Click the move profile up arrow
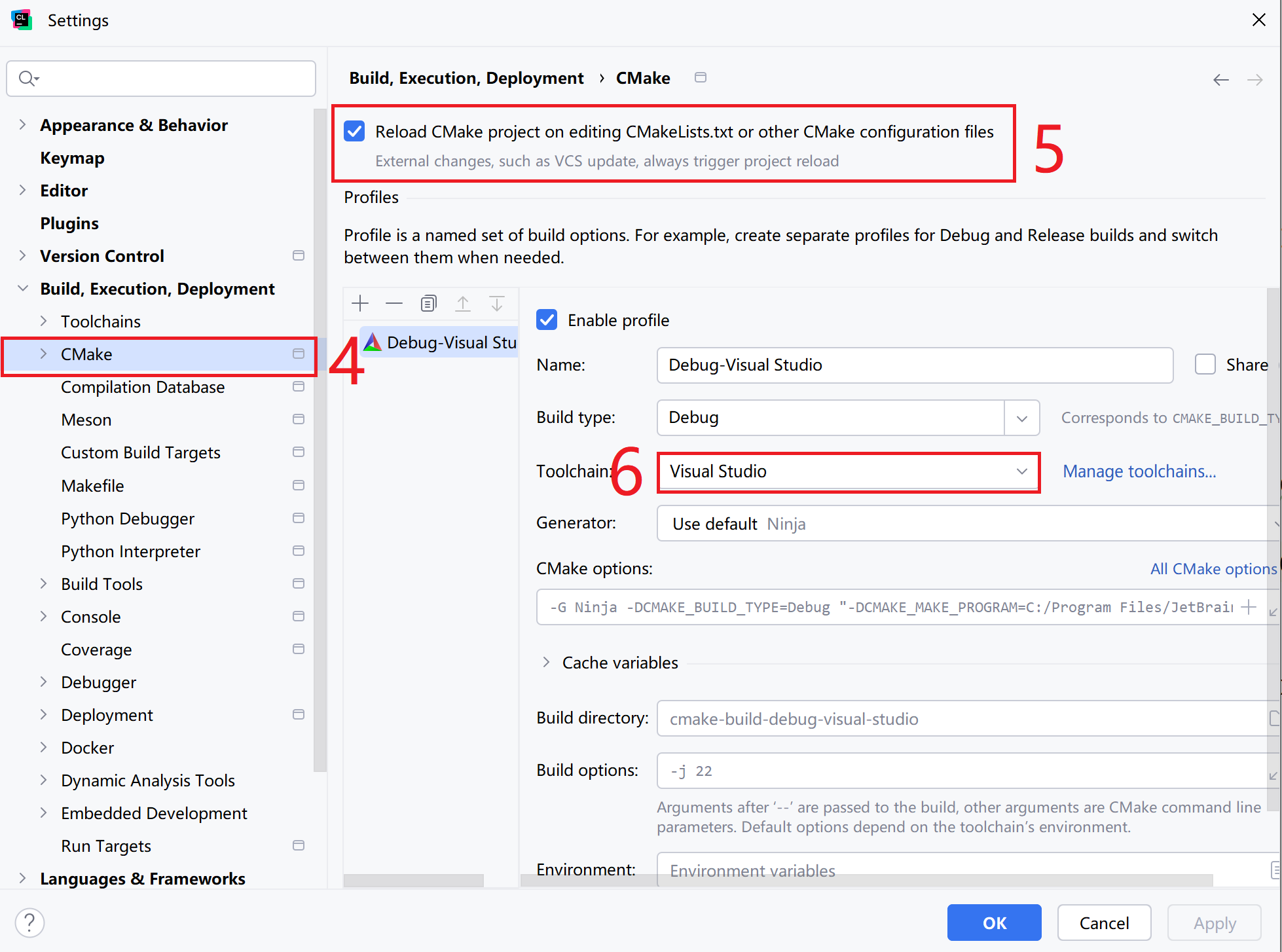This screenshot has height=952, width=1282. click(463, 303)
